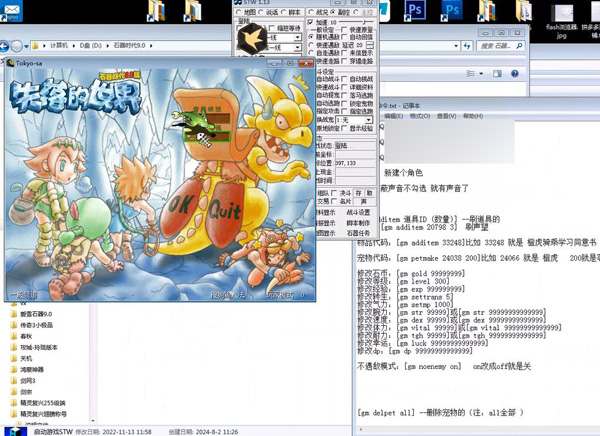Select the 说话 radio button in STW

[x=261, y=12]
